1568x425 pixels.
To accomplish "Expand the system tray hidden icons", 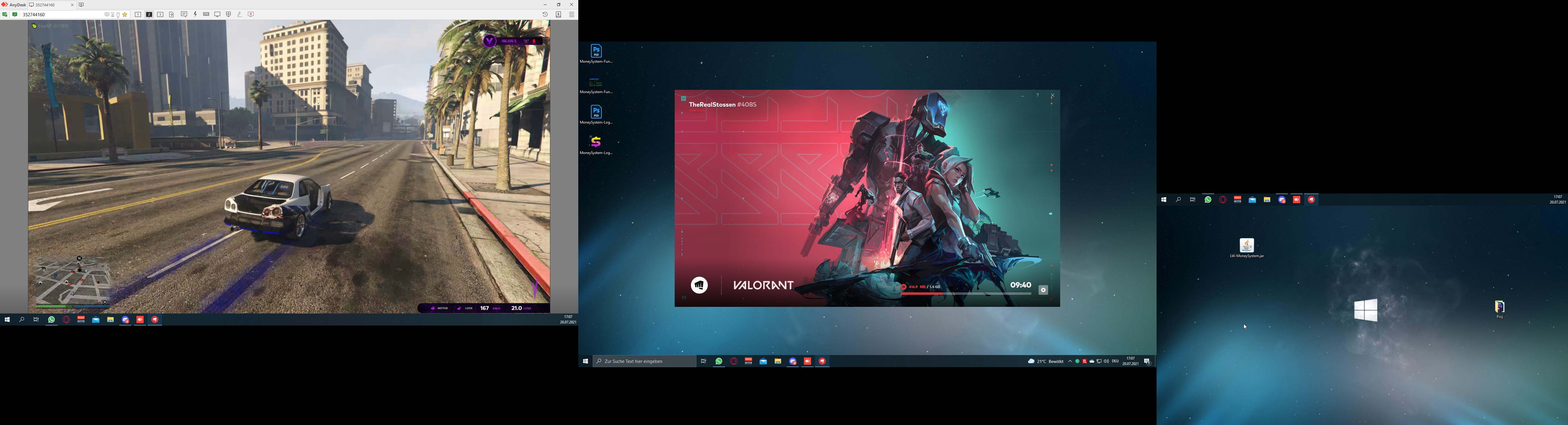I will point(1070,362).
